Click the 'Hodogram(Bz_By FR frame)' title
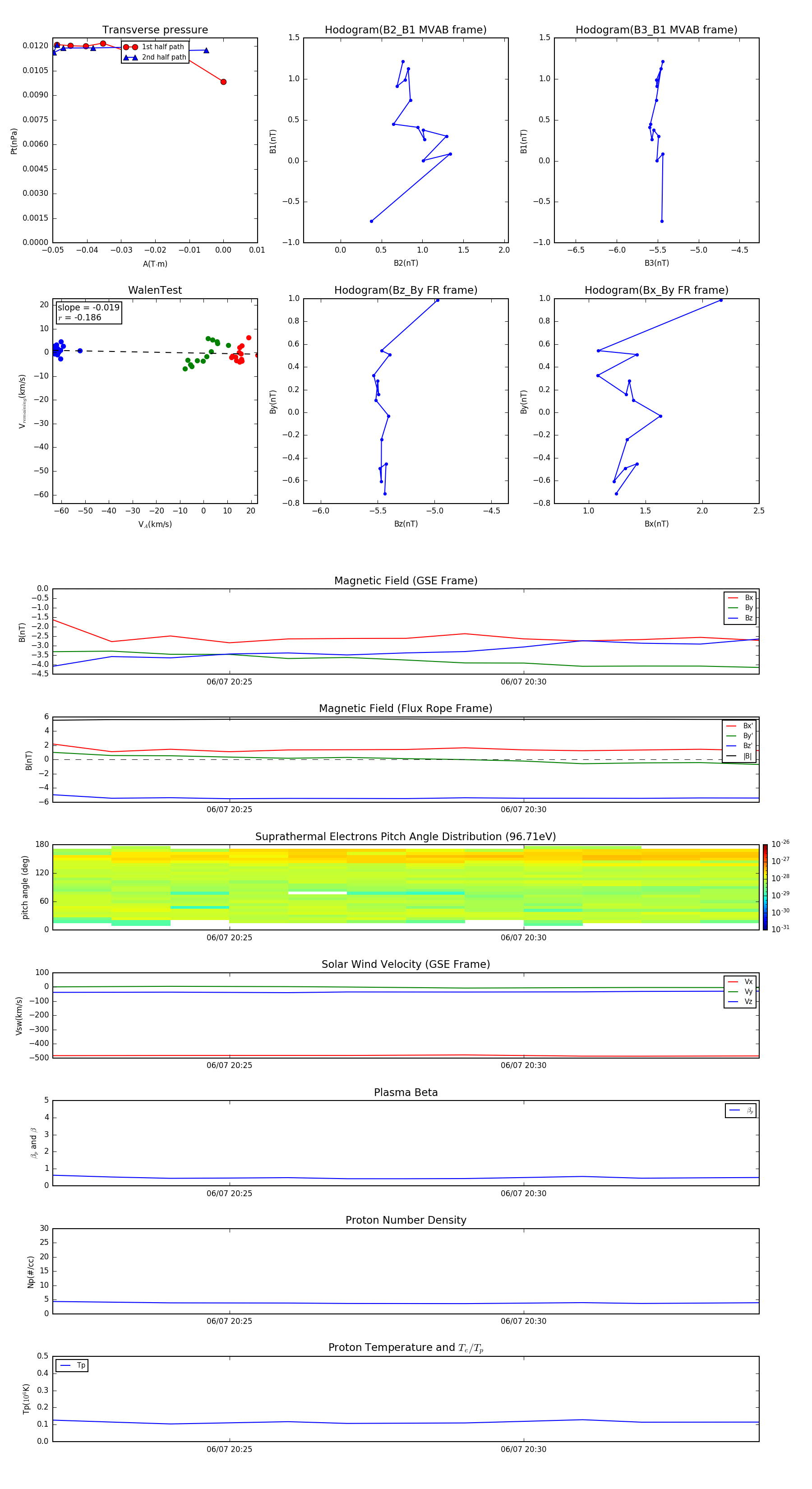 click(x=406, y=290)
